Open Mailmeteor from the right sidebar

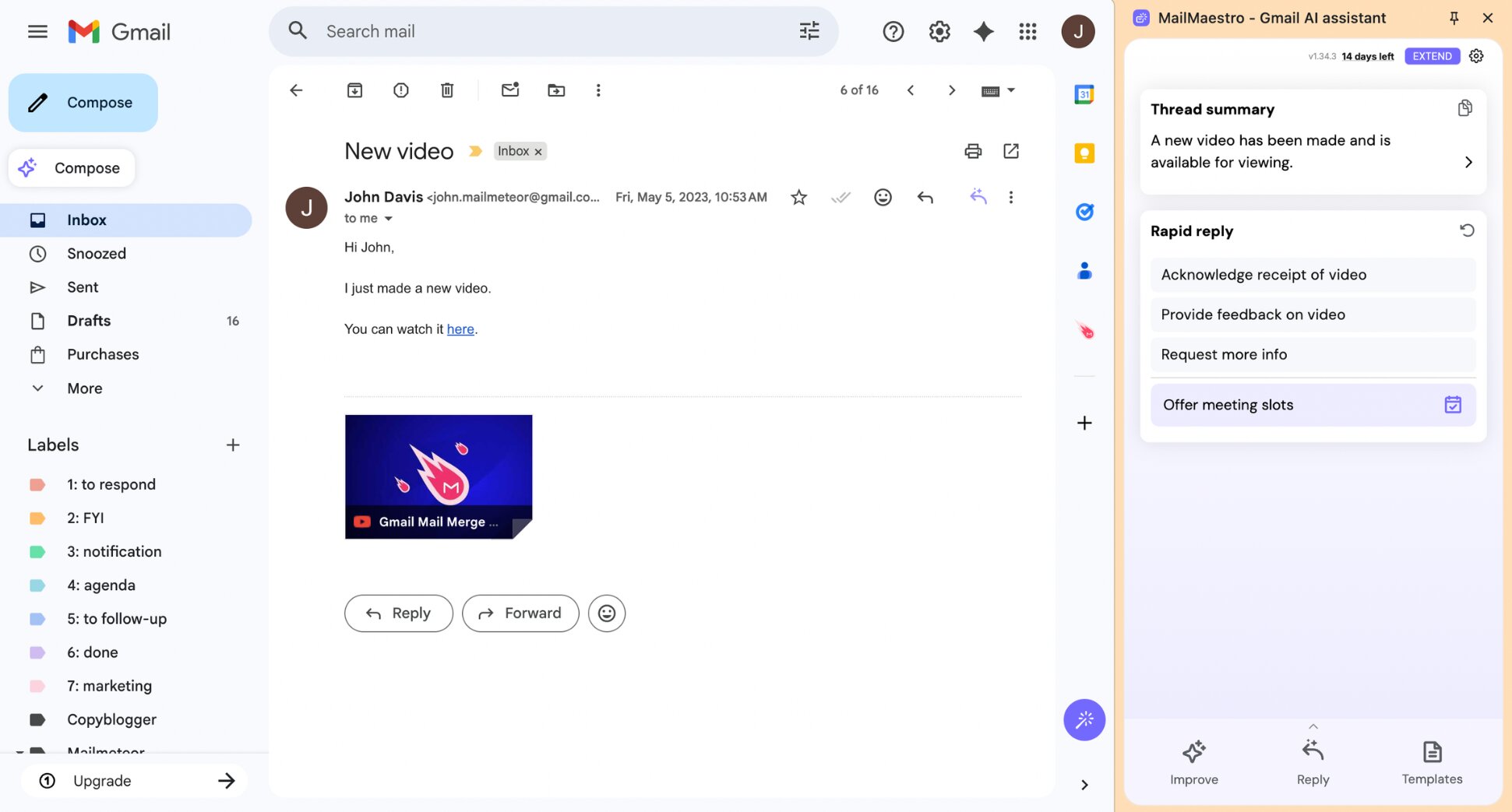click(x=1084, y=330)
